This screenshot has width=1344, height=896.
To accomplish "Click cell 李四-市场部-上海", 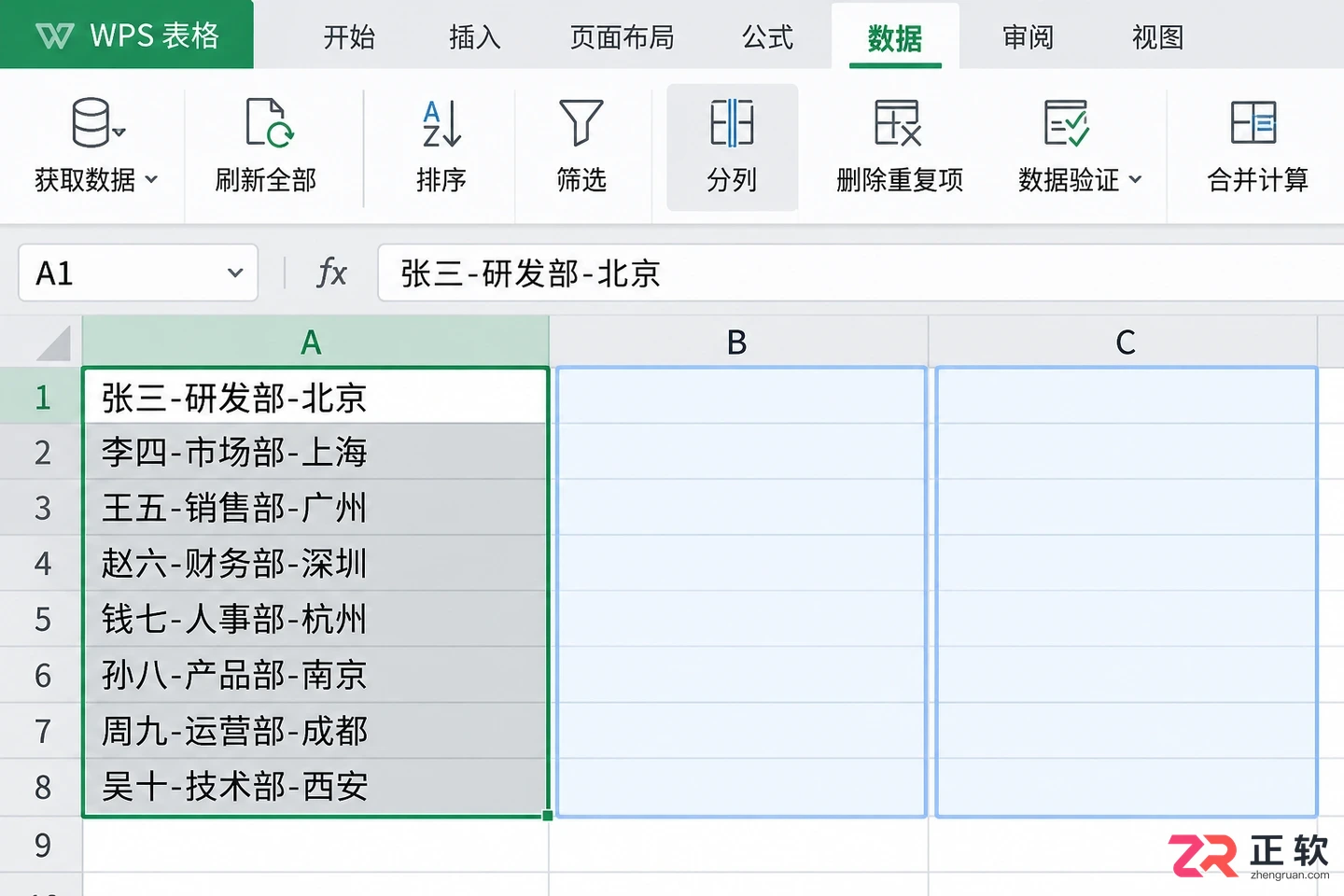I will point(315,452).
